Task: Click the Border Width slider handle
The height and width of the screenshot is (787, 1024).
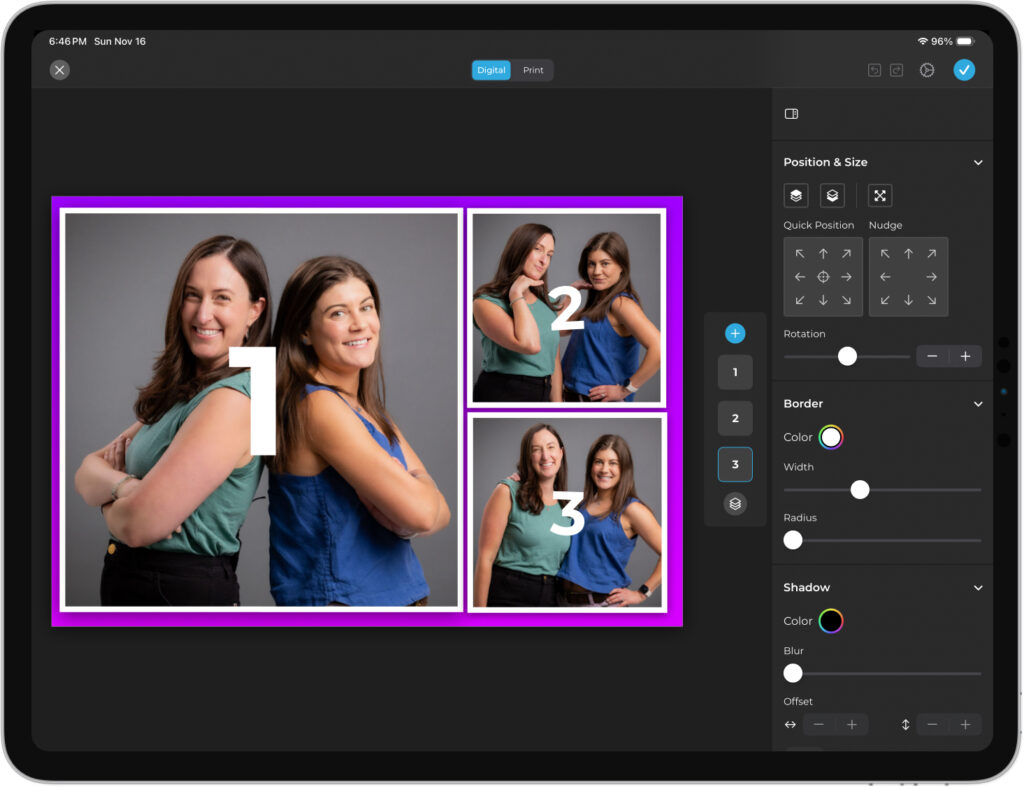Action: click(x=860, y=490)
